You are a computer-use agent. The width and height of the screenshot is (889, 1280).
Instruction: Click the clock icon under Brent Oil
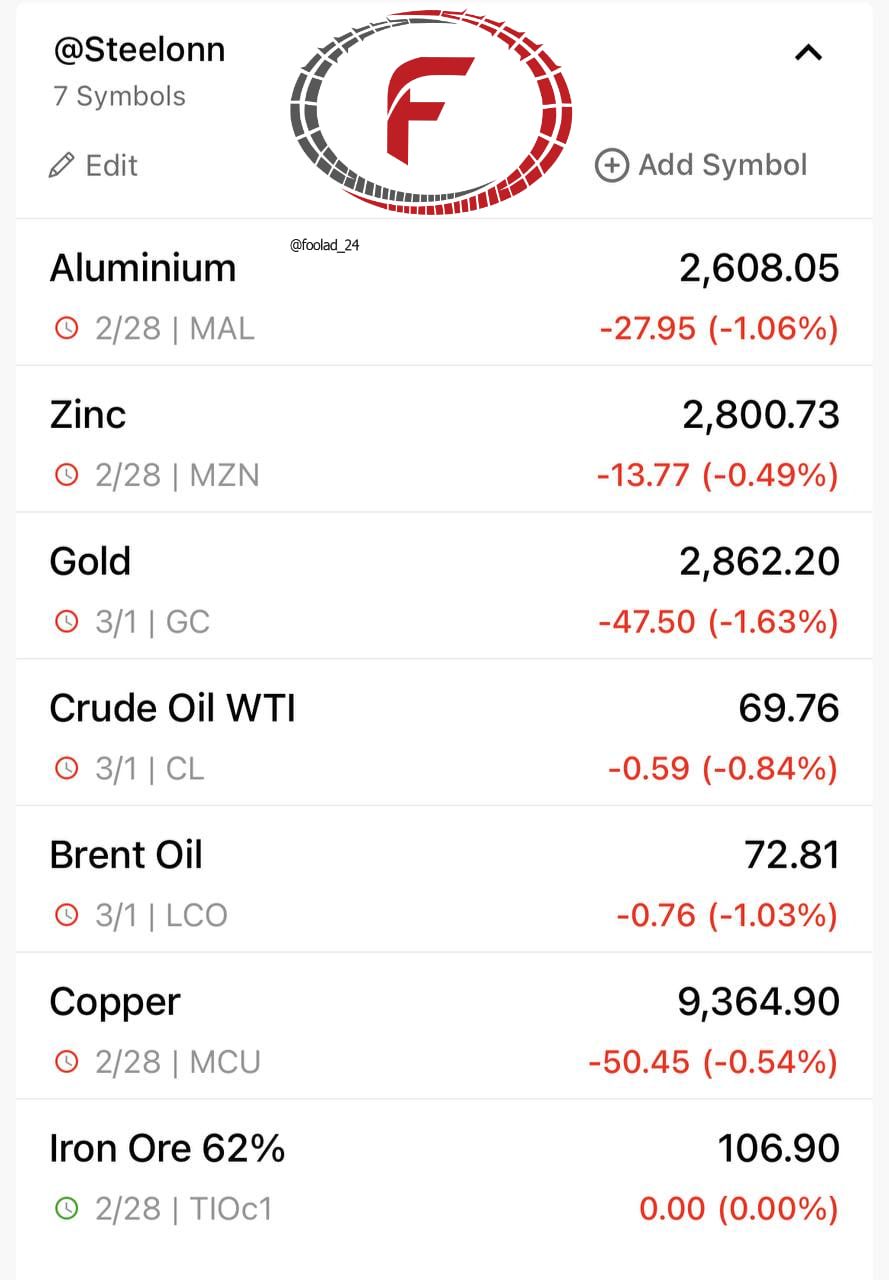[66, 915]
